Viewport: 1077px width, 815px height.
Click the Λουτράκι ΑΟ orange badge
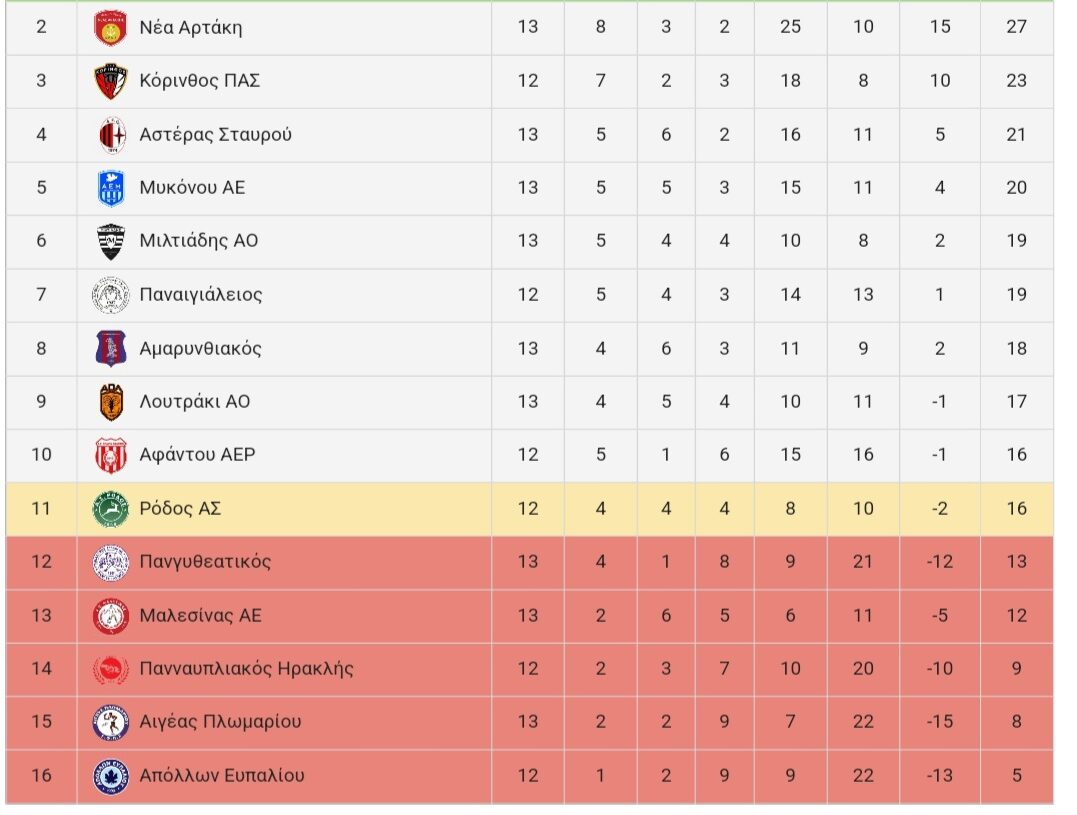(110, 402)
